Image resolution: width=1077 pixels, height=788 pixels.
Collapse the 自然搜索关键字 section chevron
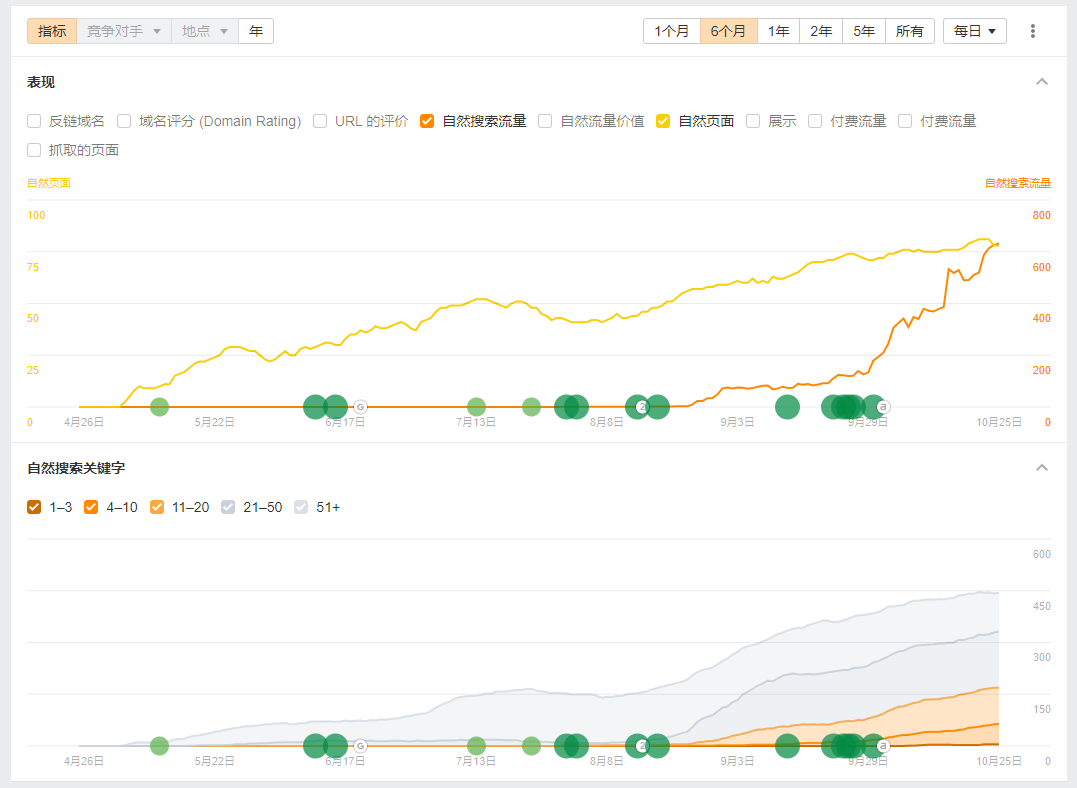tap(1042, 468)
